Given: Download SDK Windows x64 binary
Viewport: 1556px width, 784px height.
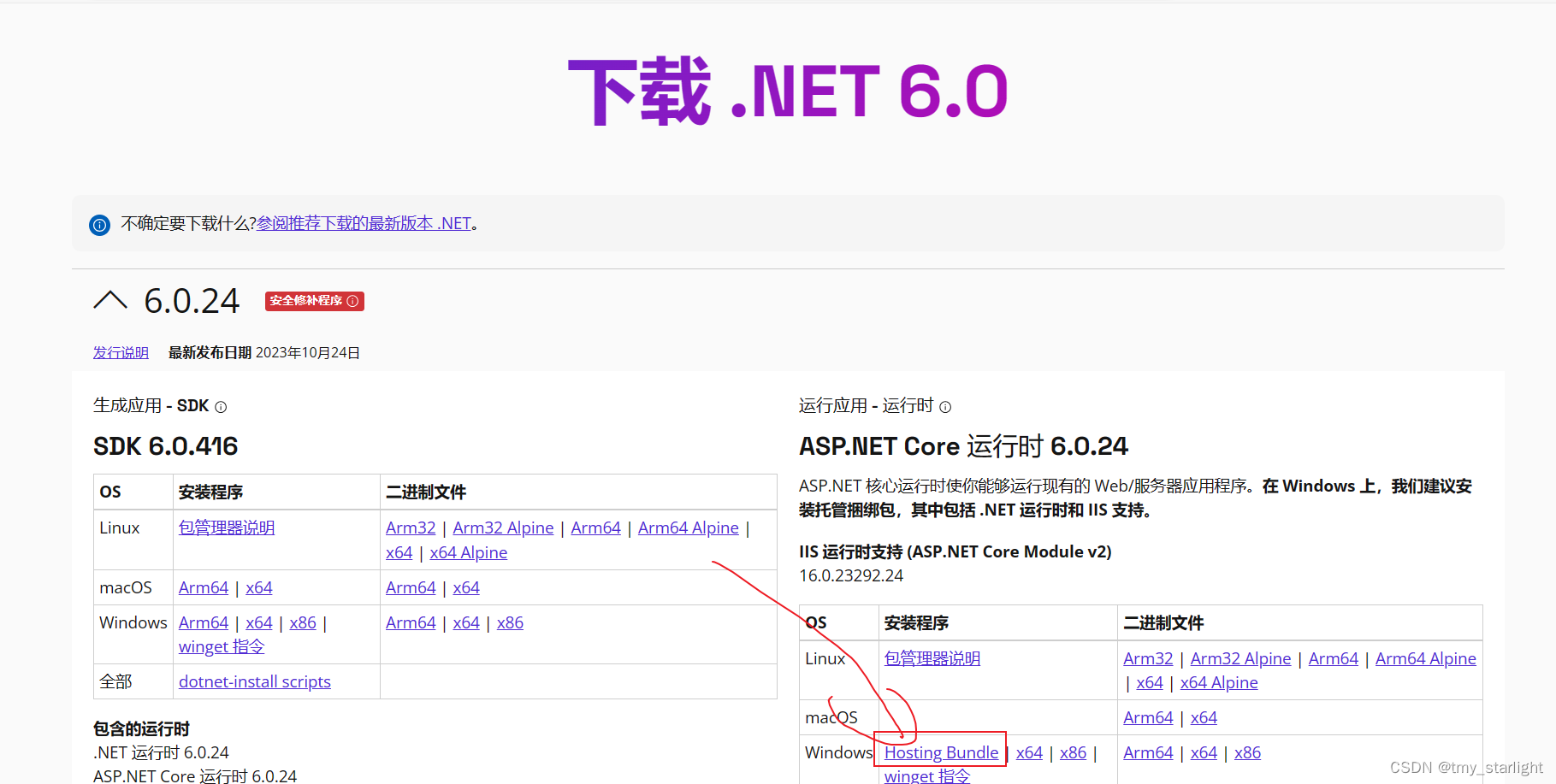Looking at the screenshot, I should [x=466, y=622].
